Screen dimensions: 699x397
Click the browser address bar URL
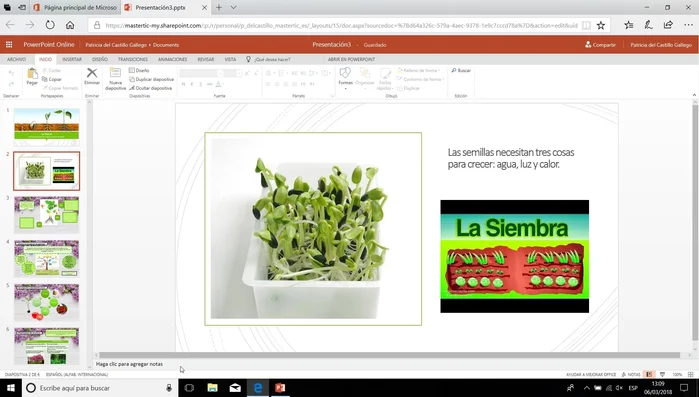[341, 25]
